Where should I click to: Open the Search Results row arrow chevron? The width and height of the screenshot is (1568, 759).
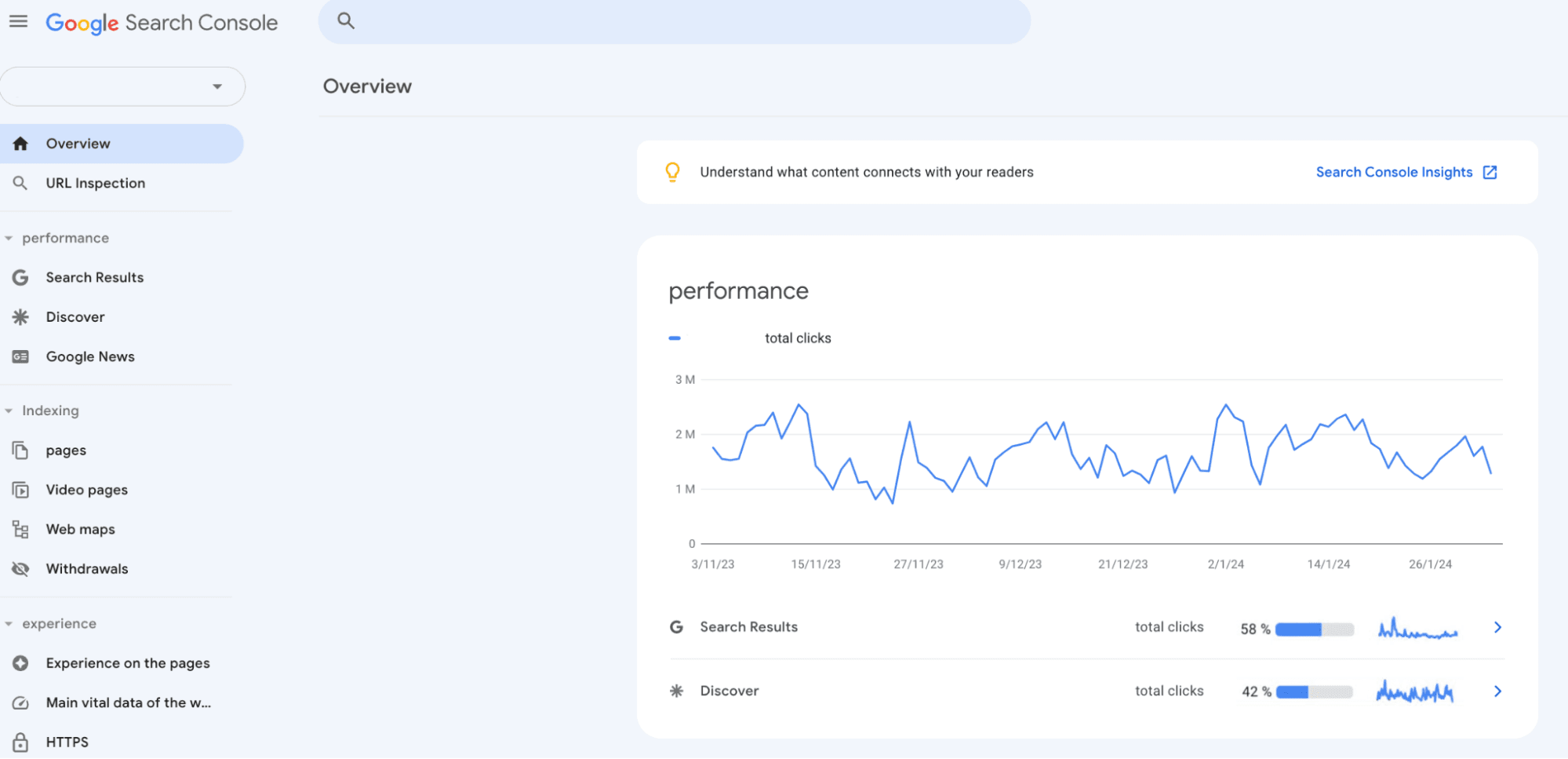click(x=1497, y=627)
